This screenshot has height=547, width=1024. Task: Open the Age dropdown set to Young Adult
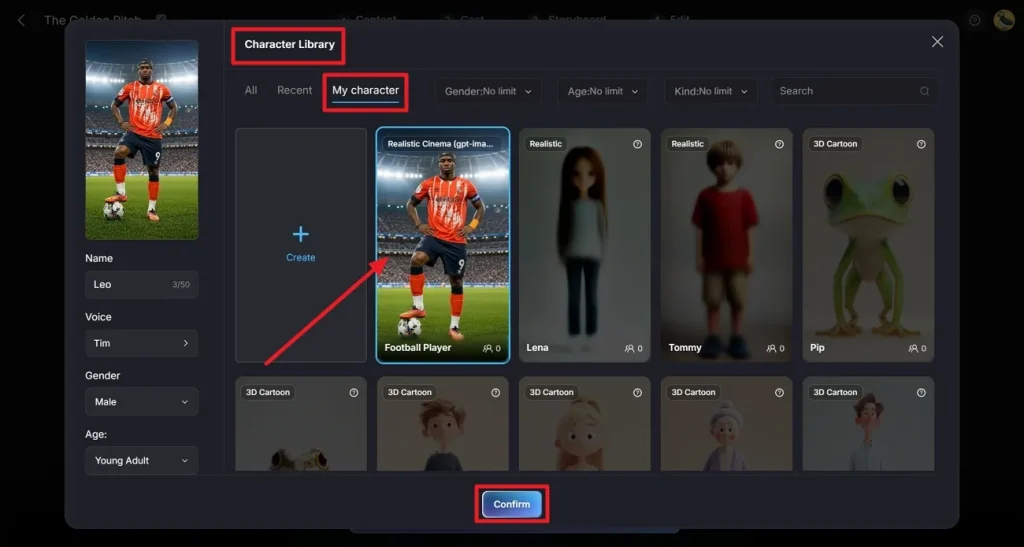pyautogui.click(x=142, y=461)
